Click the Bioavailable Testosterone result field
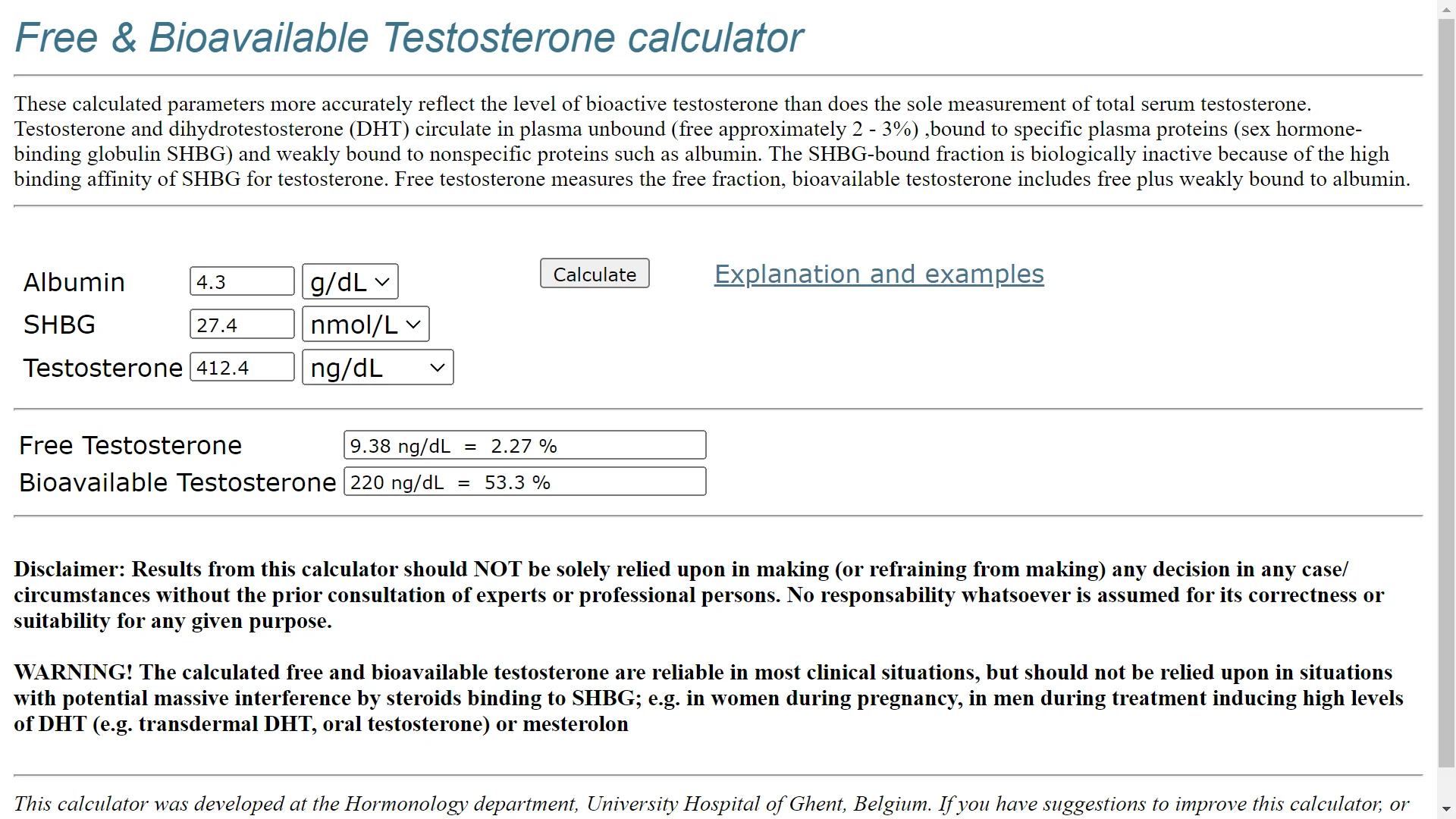This screenshot has height=819, width=1456. pos(524,482)
